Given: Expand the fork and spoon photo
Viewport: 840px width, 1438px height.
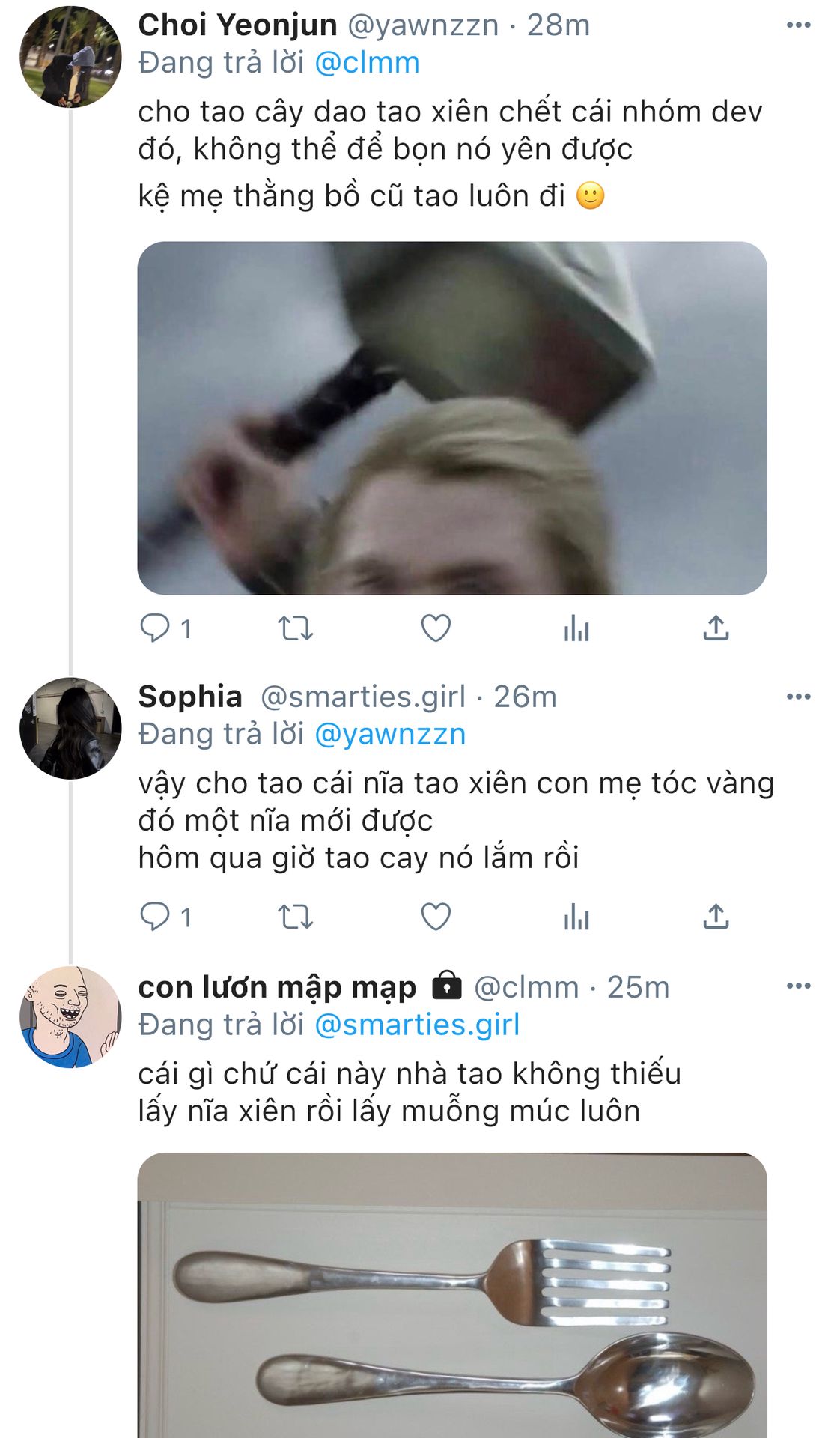Looking at the screenshot, I should 452,1296.
